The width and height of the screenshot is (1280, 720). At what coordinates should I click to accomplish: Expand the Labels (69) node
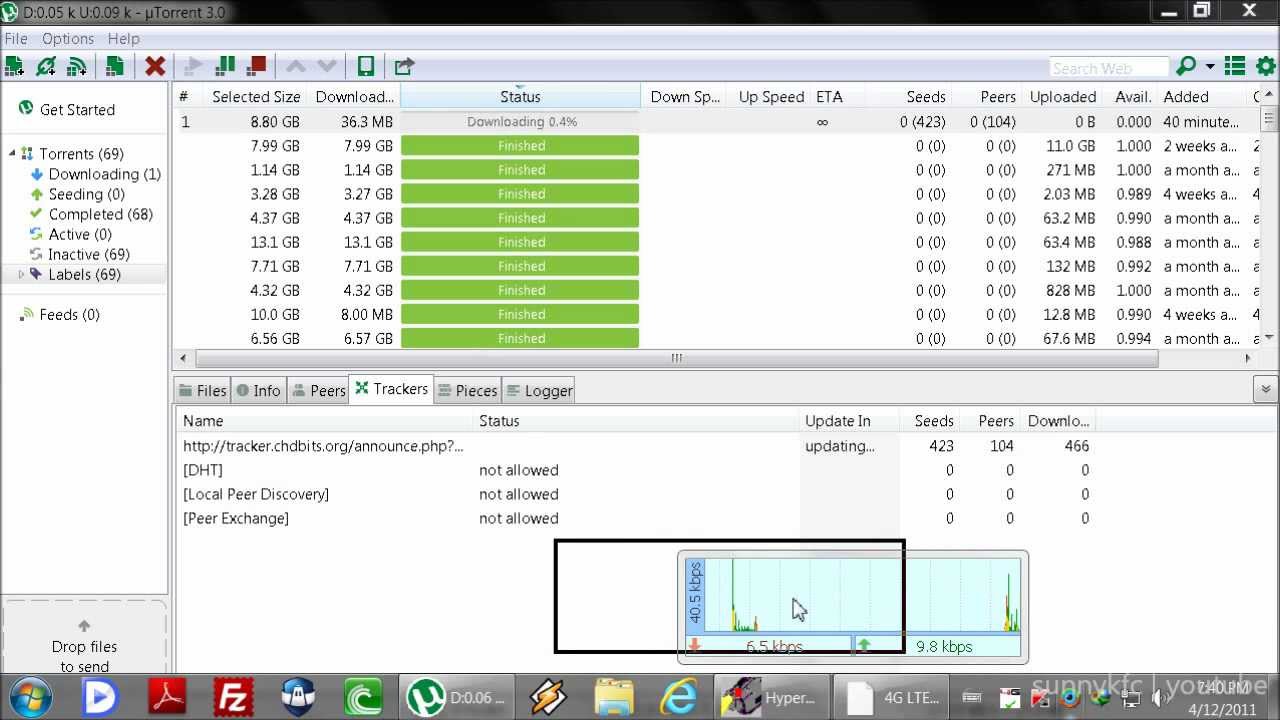[x=21, y=274]
